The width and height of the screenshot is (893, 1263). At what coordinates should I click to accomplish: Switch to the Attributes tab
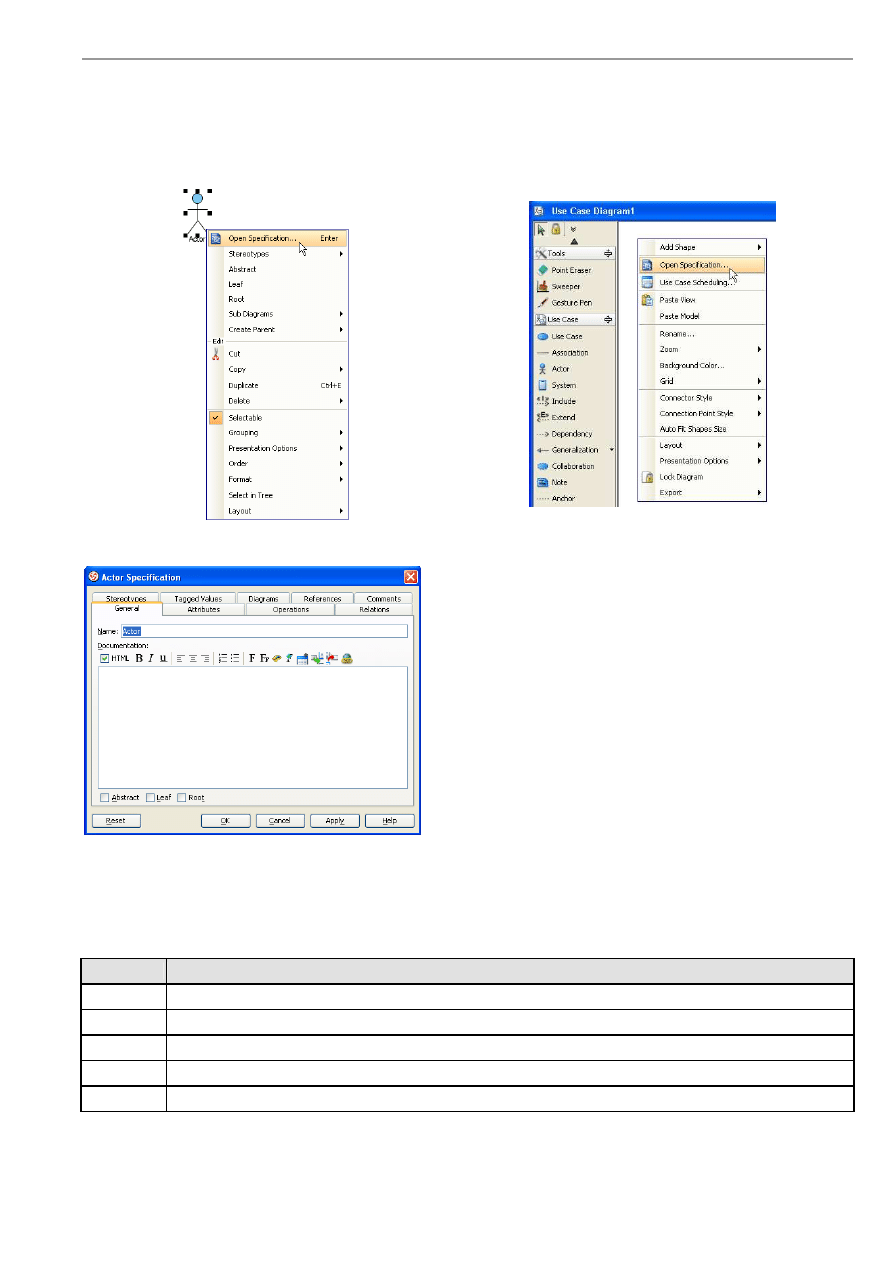203,609
